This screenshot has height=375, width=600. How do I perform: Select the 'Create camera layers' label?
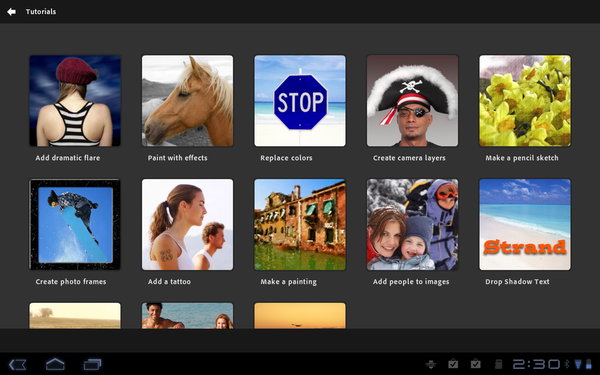409,158
